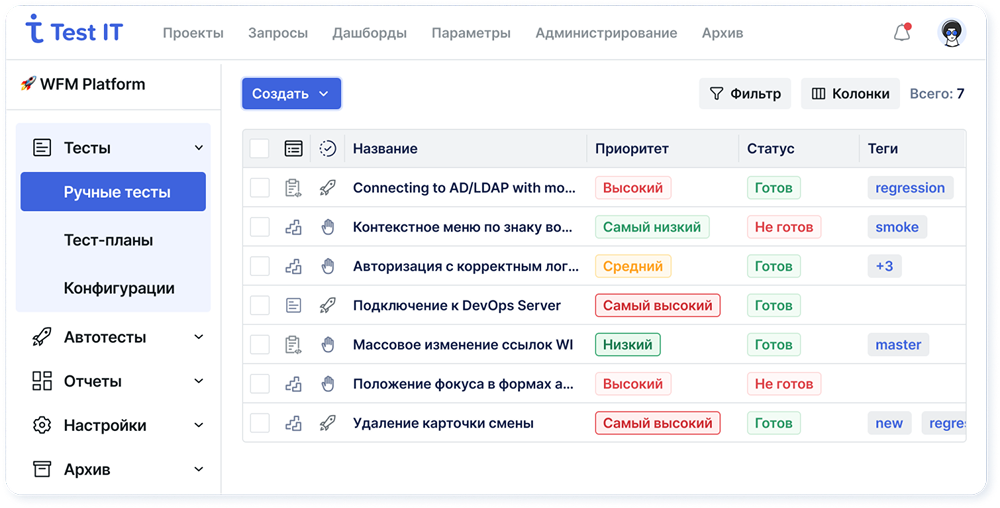Open Дашборды in the top navigation

[369, 33]
